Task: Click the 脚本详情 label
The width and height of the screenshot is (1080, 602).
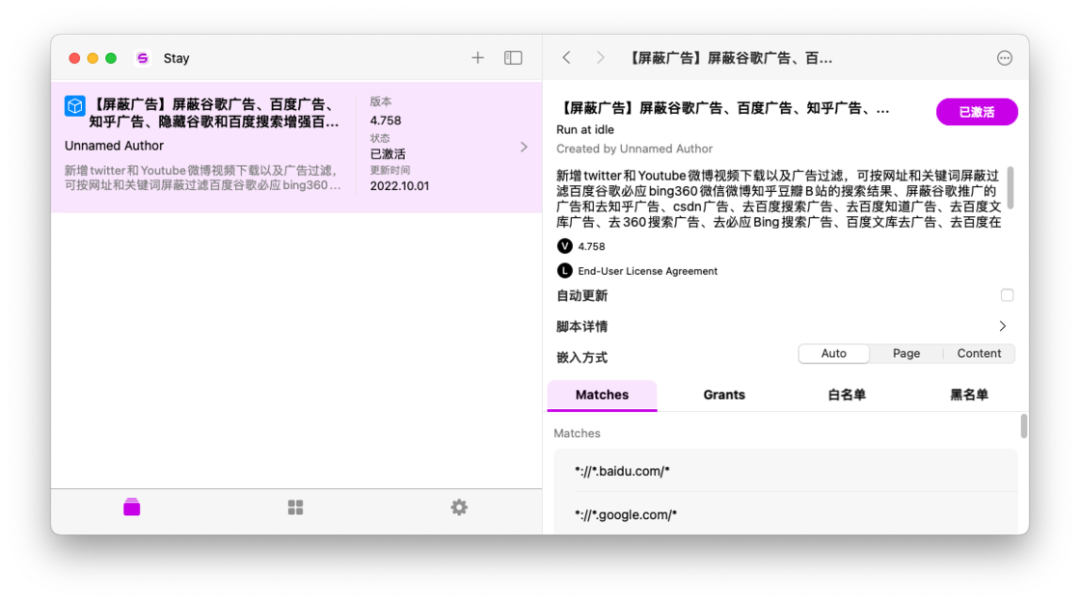Action: click(582, 326)
